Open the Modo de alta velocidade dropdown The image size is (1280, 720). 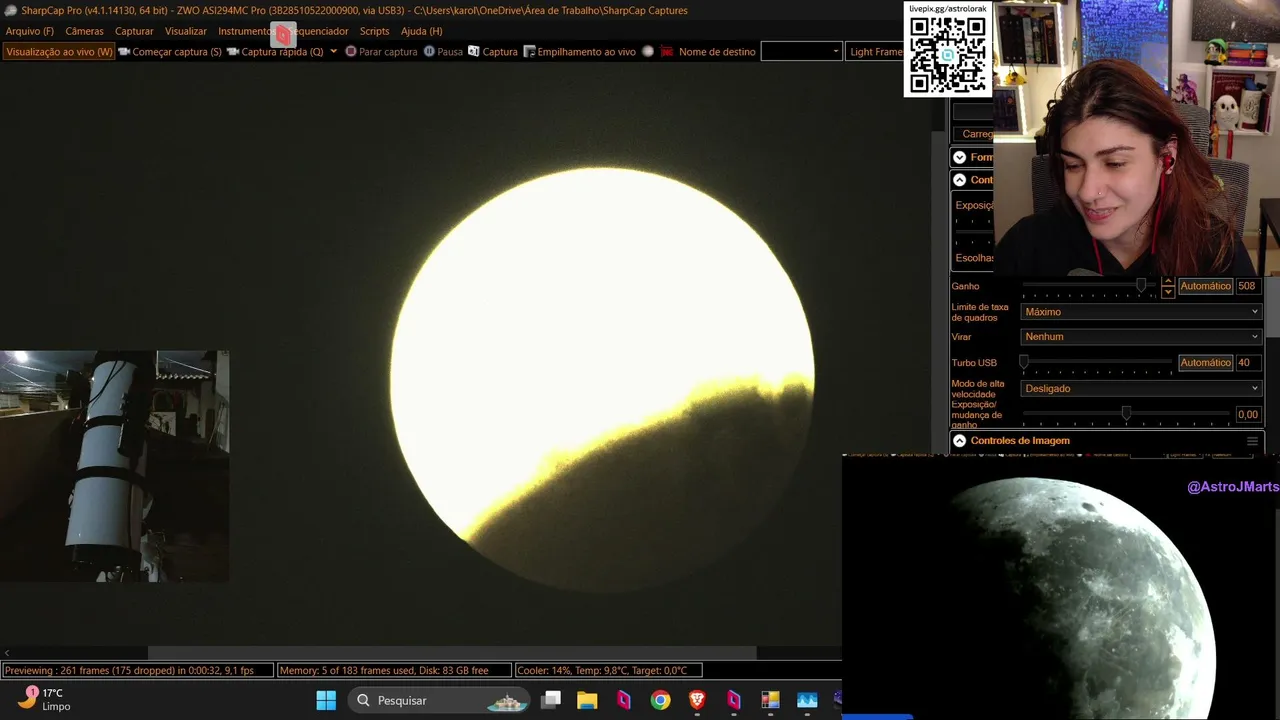point(1141,388)
